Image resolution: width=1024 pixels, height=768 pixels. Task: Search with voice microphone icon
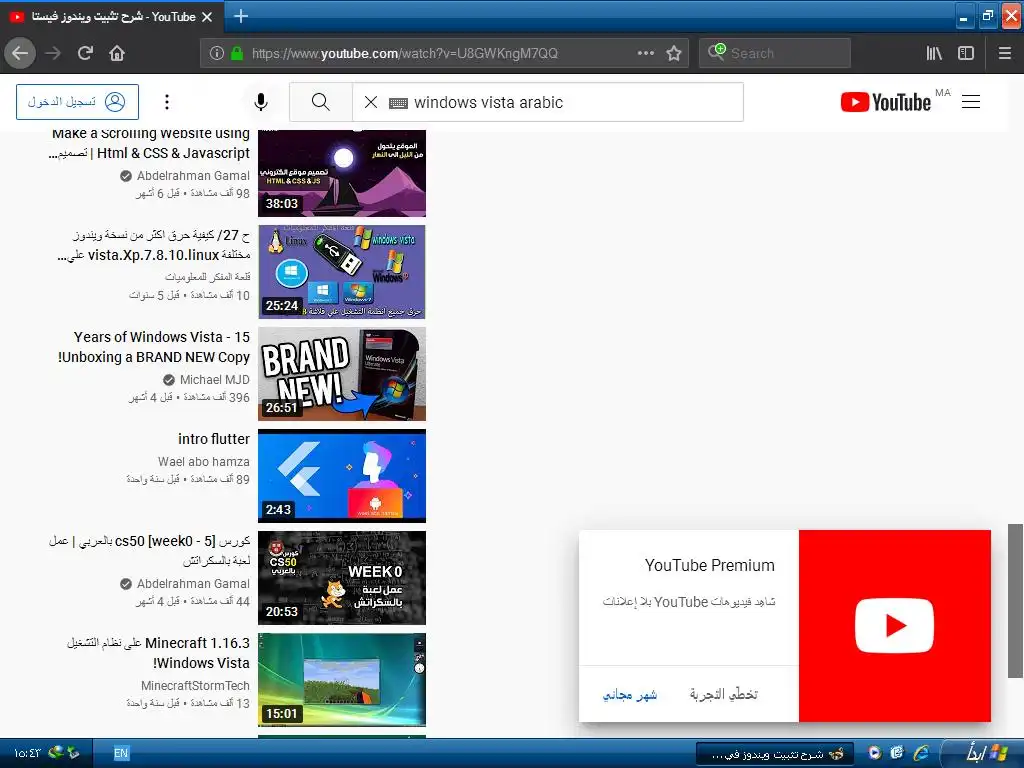click(x=261, y=102)
